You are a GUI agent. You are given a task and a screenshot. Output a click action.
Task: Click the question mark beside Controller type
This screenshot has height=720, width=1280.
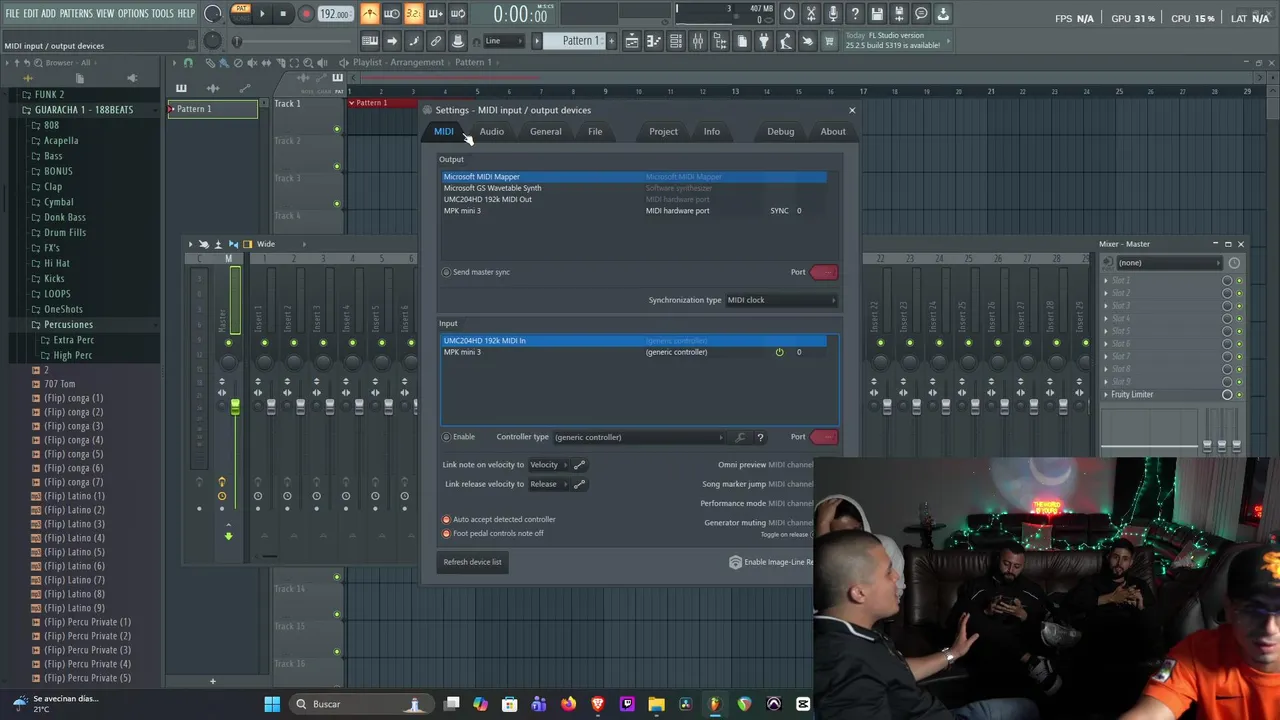760,437
